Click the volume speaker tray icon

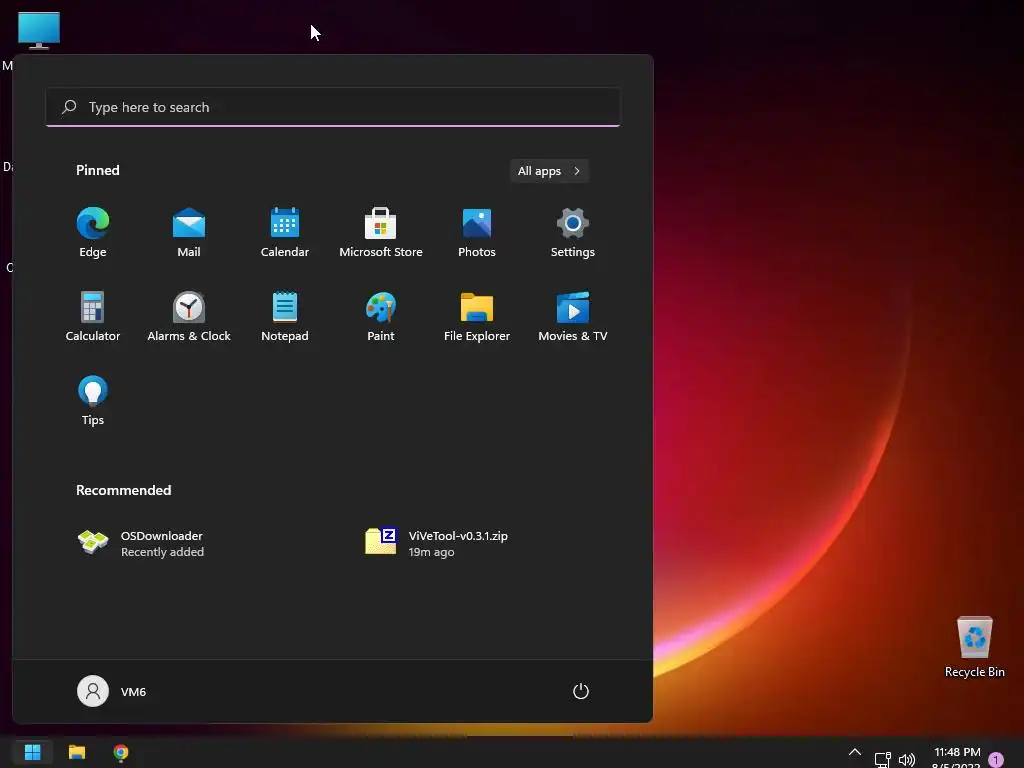click(906, 760)
